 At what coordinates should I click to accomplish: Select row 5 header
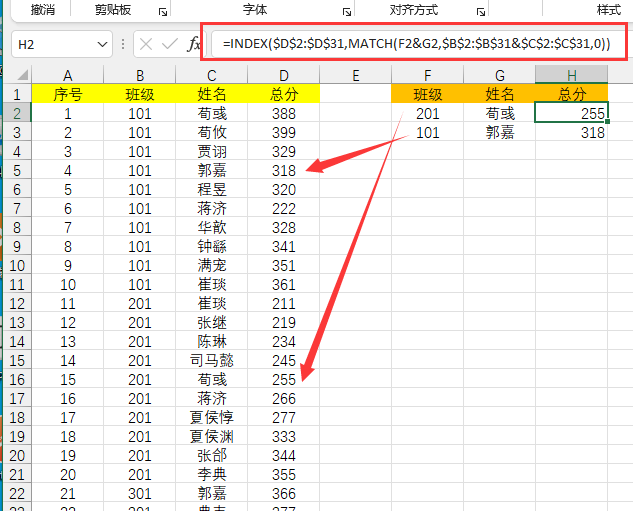(15, 170)
